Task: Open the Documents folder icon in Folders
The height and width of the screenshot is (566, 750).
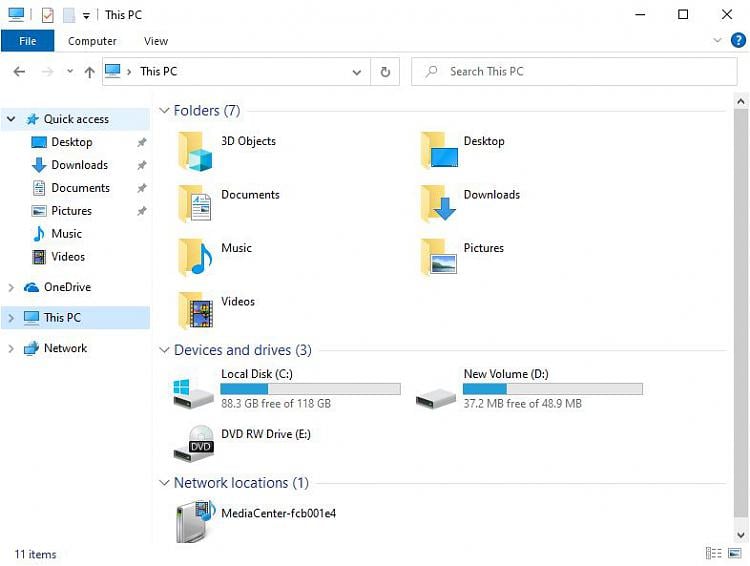Action: pos(195,204)
